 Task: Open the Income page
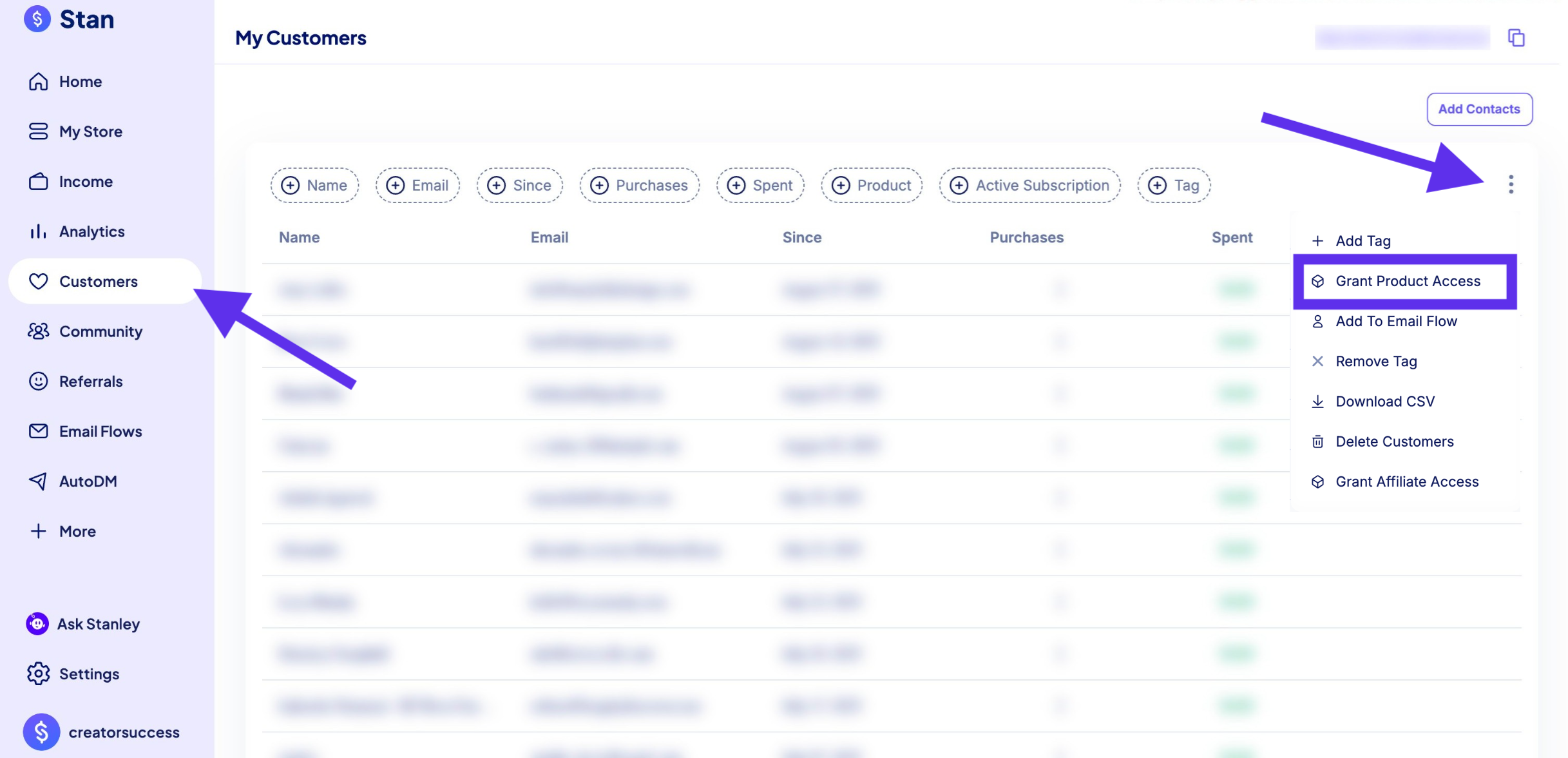71,182
